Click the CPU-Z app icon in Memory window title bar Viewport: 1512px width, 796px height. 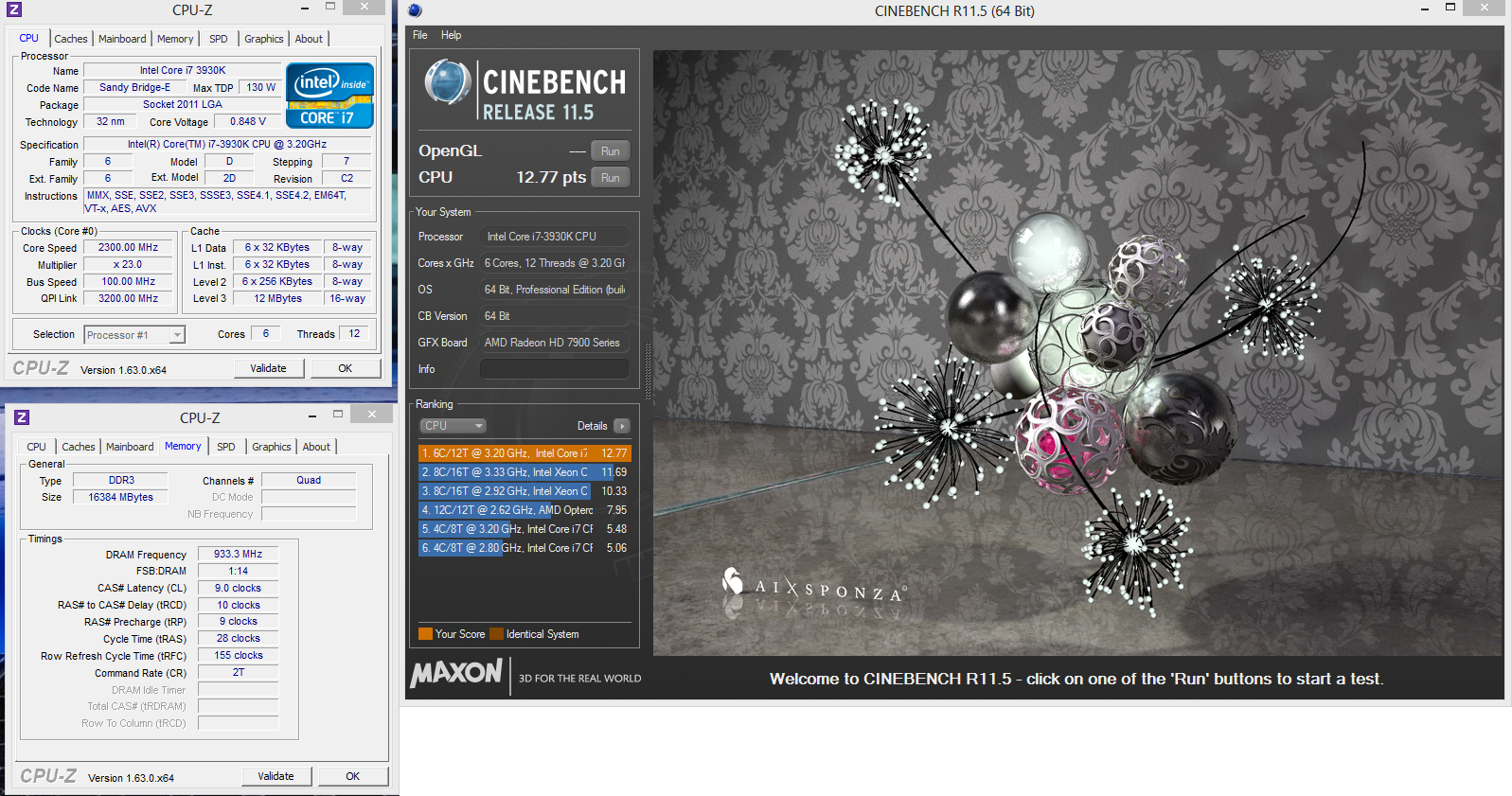pos(22,417)
